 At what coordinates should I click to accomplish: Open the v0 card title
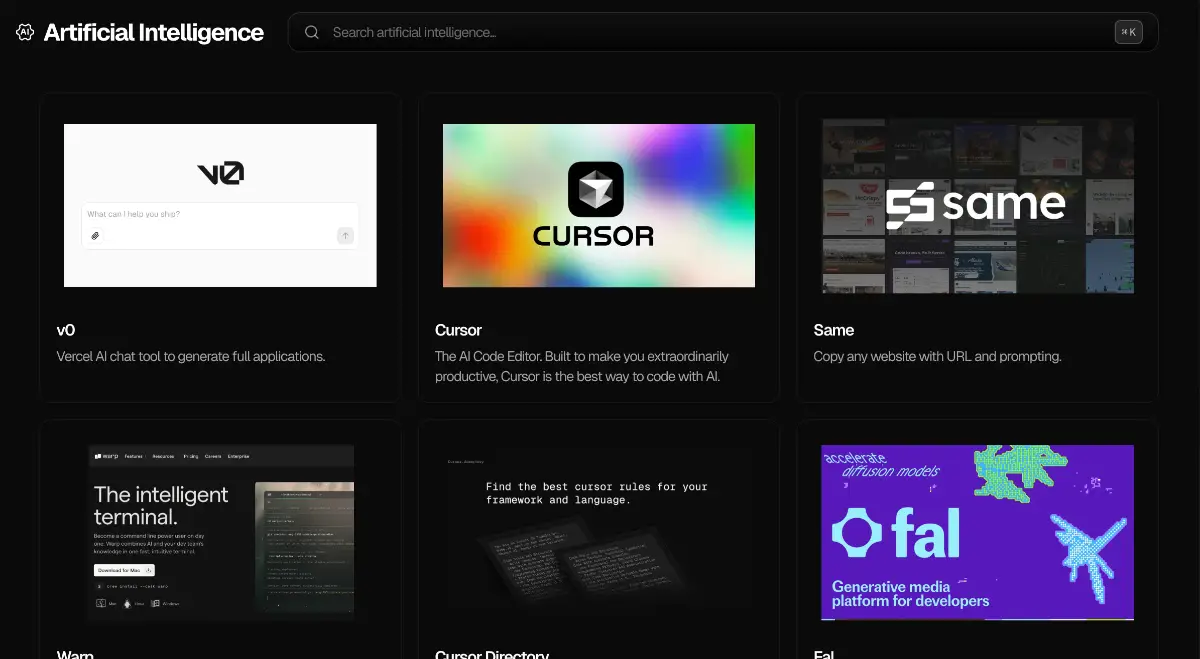pos(66,330)
